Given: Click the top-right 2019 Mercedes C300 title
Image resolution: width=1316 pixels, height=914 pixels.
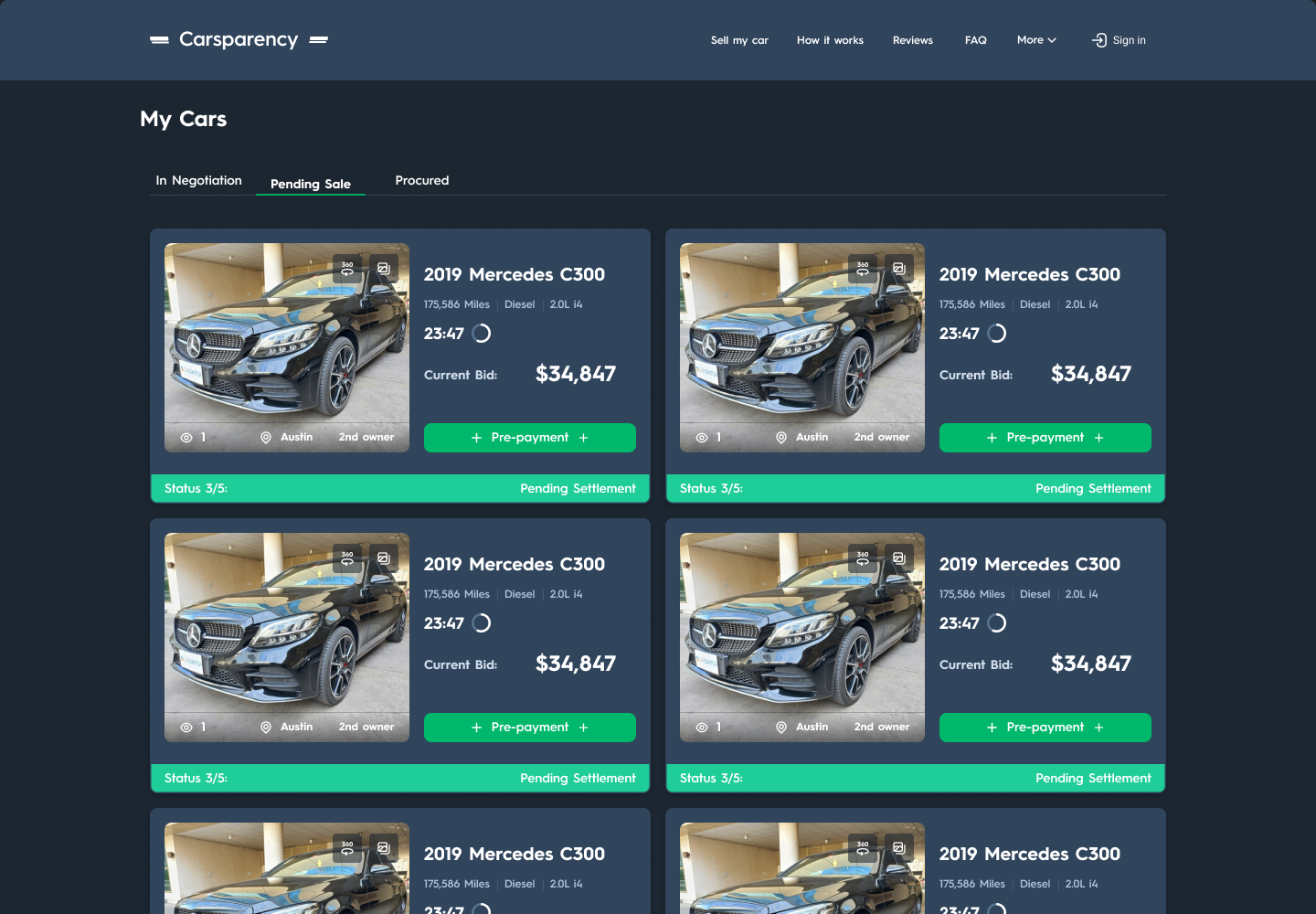Looking at the screenshot, I should pos(1030,274).
